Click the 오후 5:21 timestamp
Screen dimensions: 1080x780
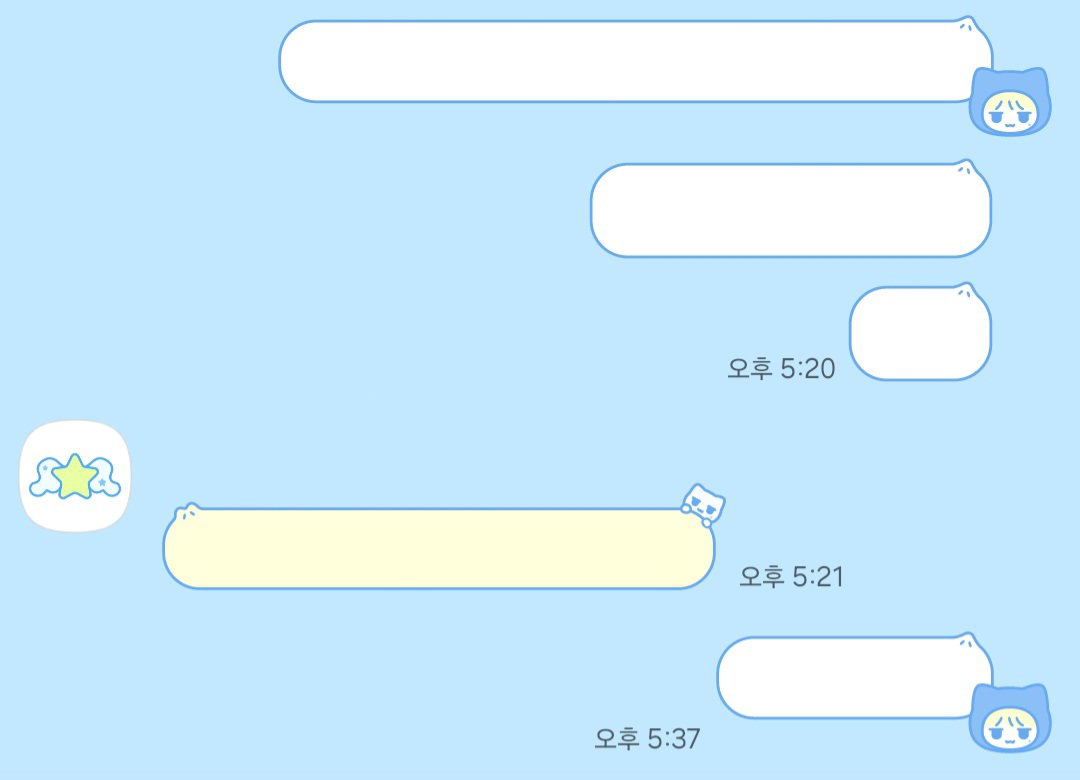point(791,577)
